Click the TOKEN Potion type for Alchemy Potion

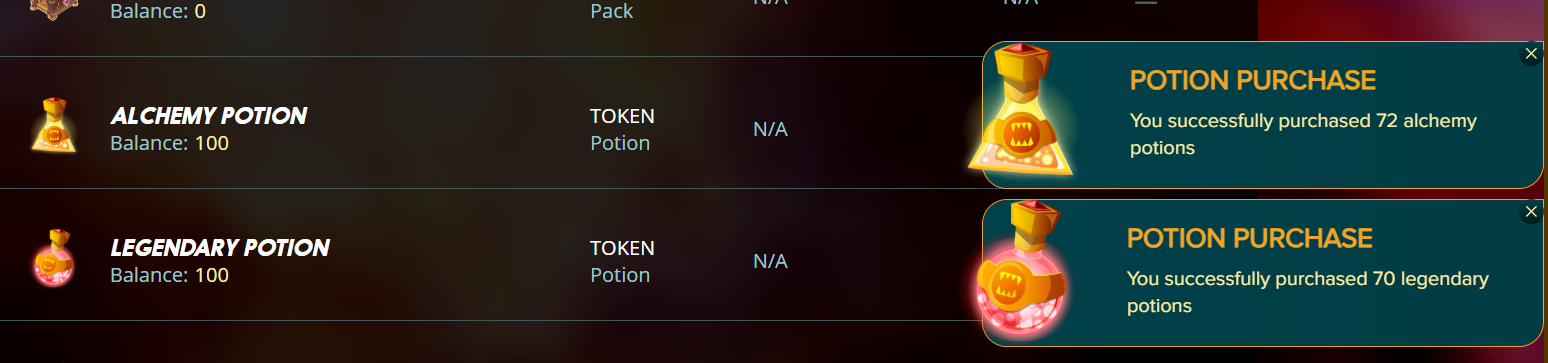pyautogui.click(x=622, y=129)
